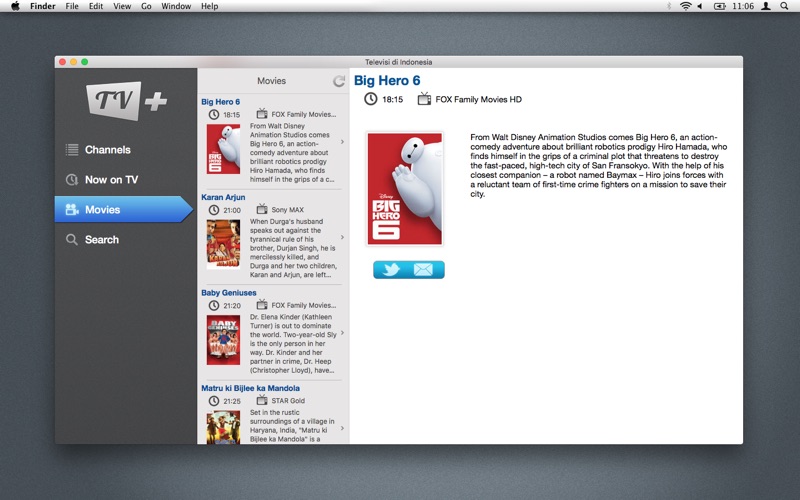Click the Movies camera icon in sidebar

(x=72, y=209)
